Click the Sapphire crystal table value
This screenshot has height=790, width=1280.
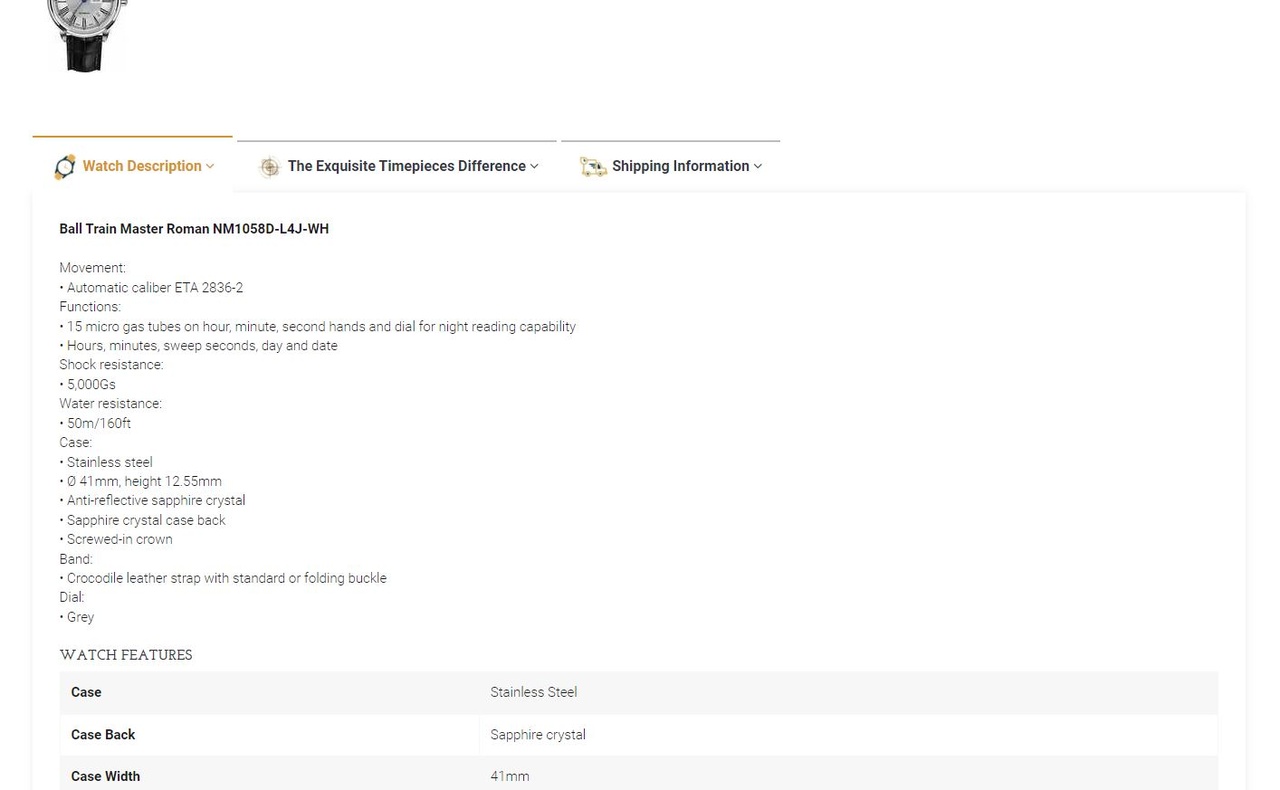pyautogui.click(x=537, y=735)
